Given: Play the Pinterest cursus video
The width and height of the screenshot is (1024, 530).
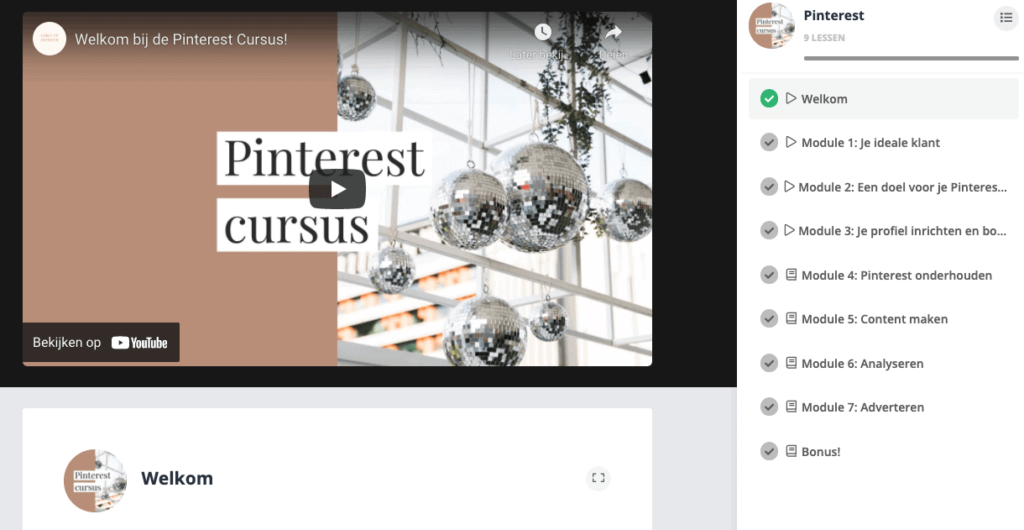Looking at the screenshot, I should [337, 189].
